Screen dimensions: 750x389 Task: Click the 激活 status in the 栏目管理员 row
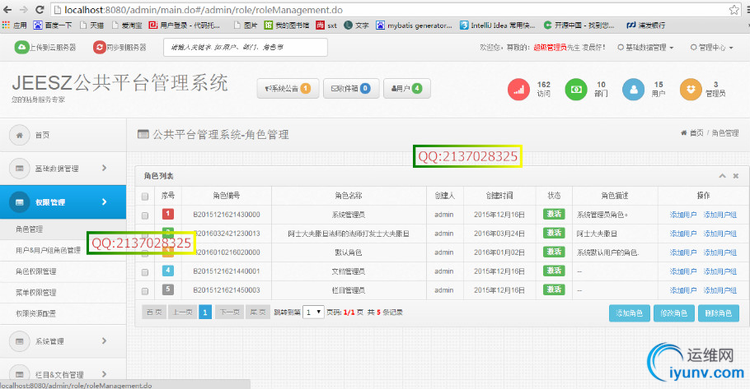[554, 290]
